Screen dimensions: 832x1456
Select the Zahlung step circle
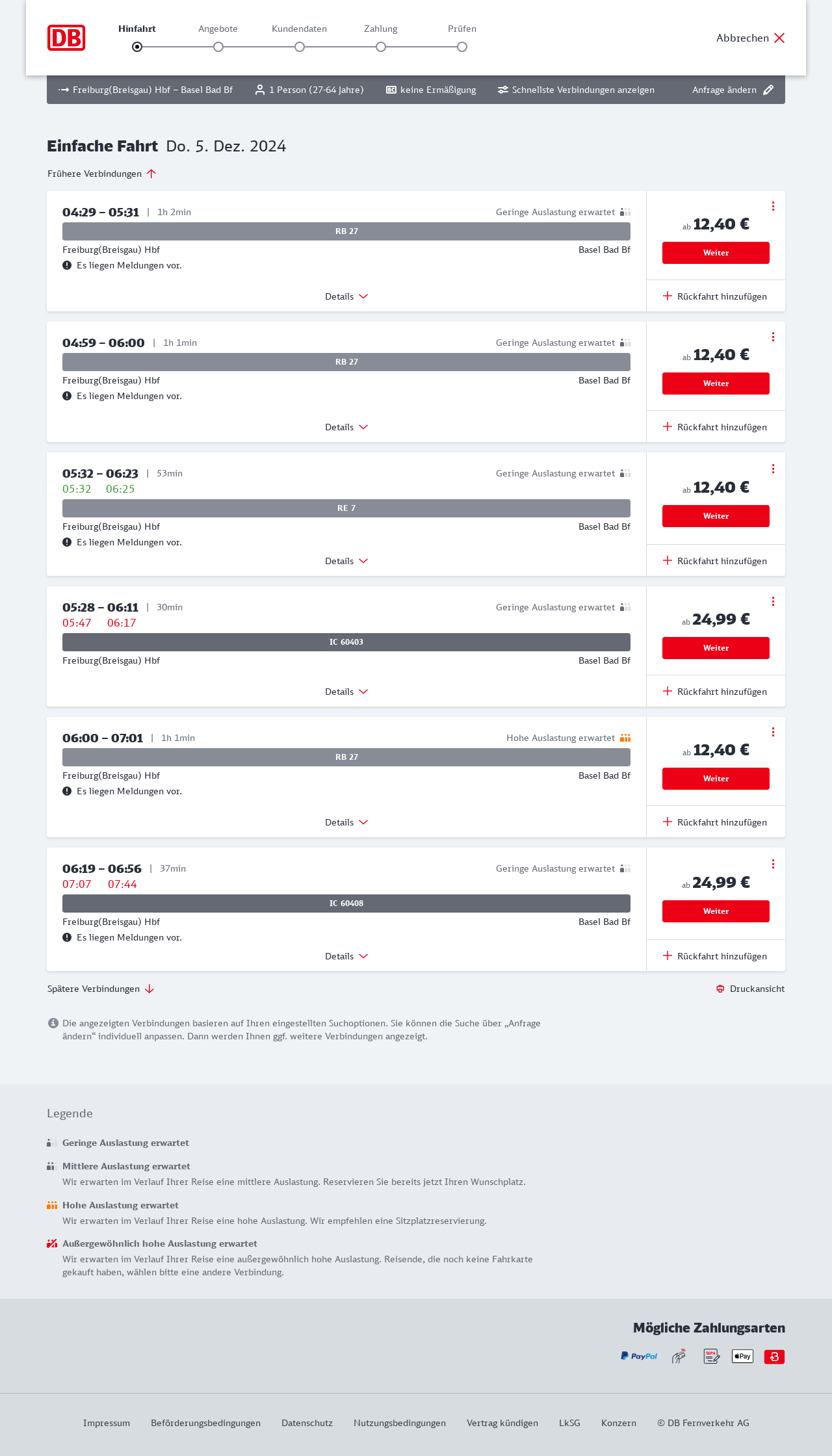(x=381, y=47)
